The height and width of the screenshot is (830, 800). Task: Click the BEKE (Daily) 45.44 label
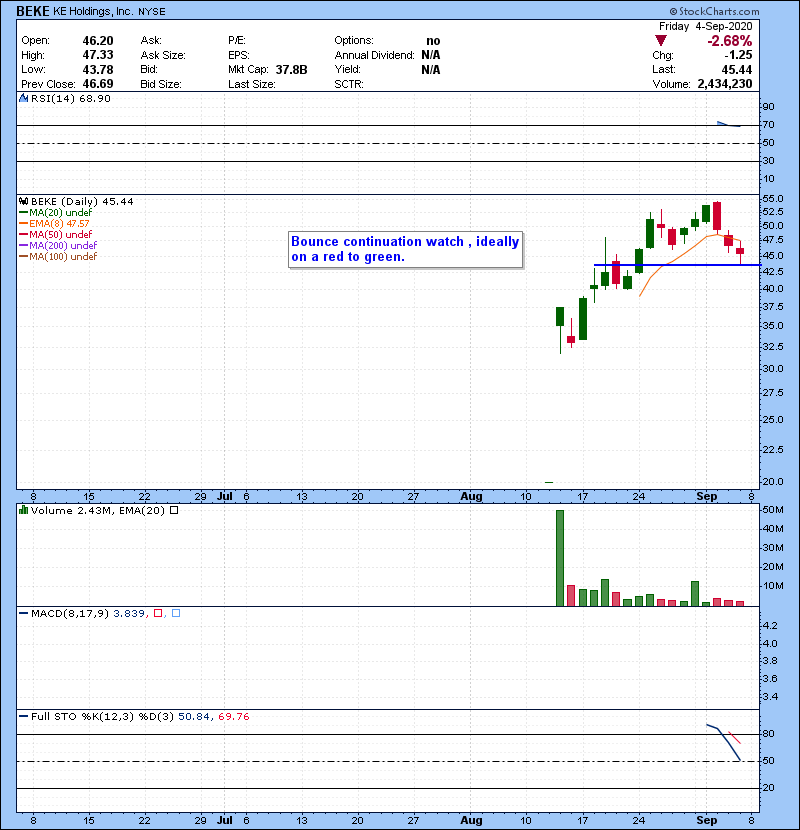point(82,201)
